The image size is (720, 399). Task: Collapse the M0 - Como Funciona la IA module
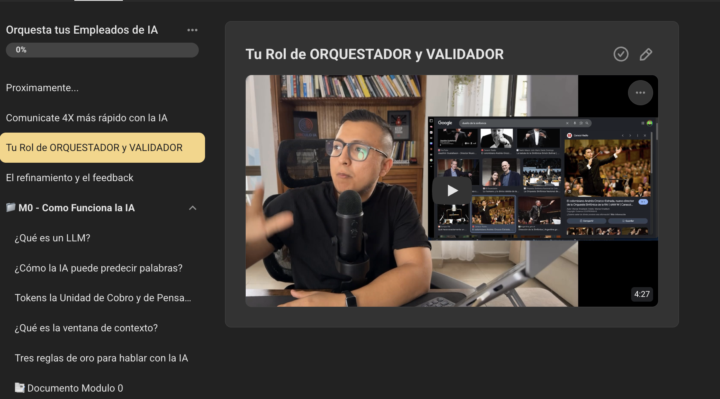192,208
